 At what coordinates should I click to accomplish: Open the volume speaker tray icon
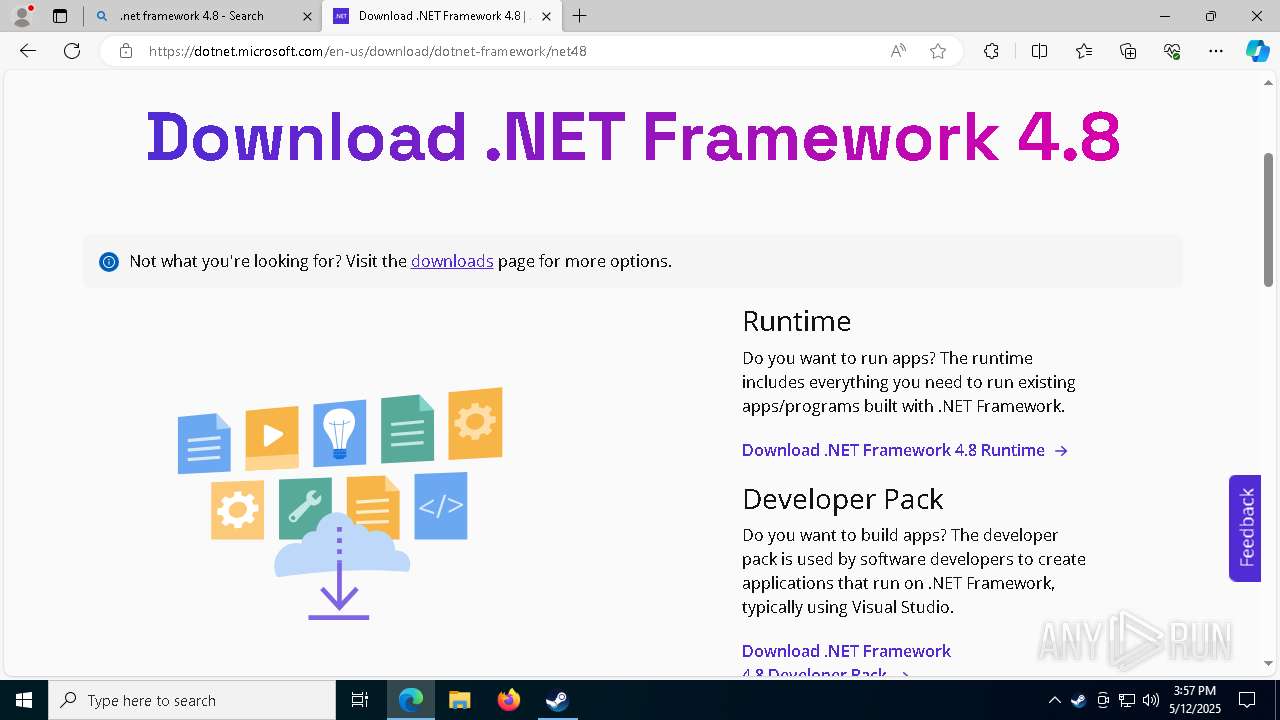point(1151,700)
